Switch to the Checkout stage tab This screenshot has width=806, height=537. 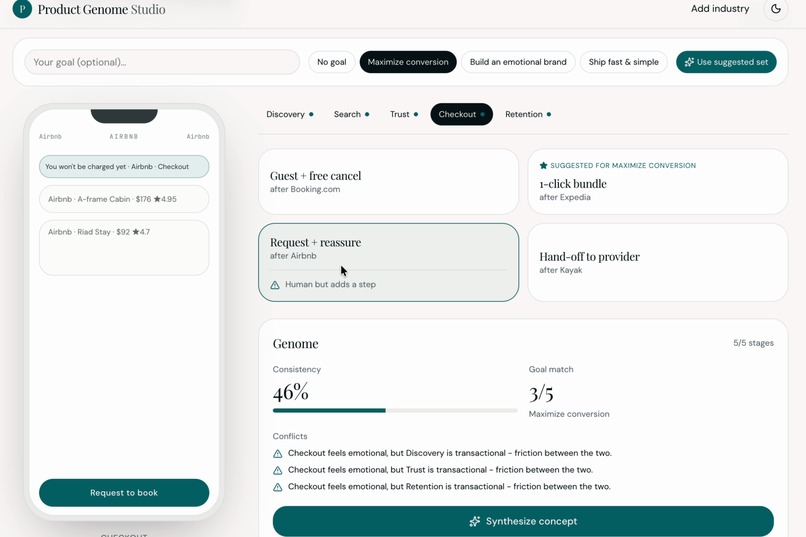(462, 114)
